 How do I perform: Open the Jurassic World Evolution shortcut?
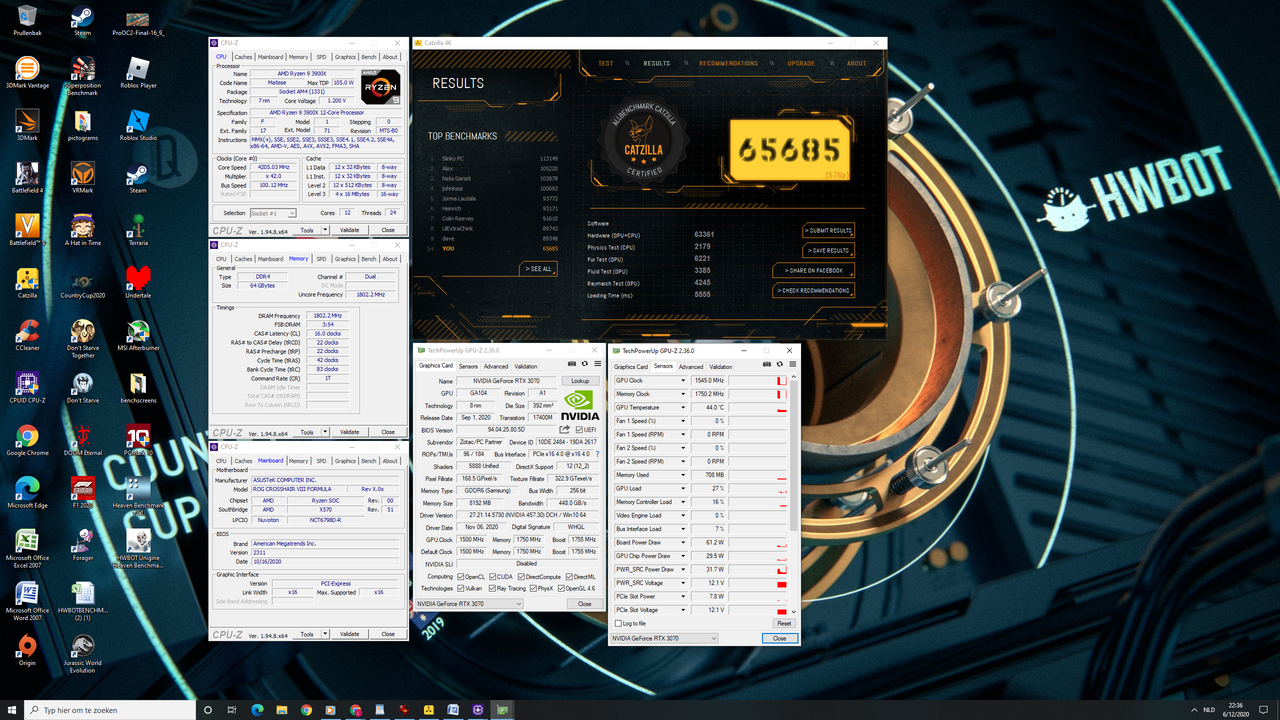point(82,655)
